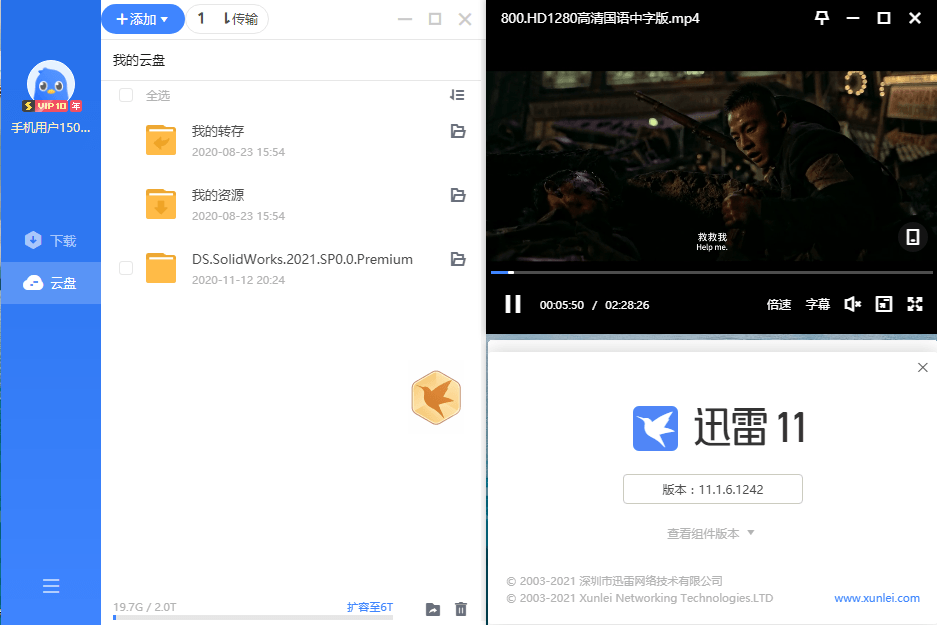The width and height of the screenshot is (937, 625).
Task: Mute the video player volume
Action: tap(852, 304)
